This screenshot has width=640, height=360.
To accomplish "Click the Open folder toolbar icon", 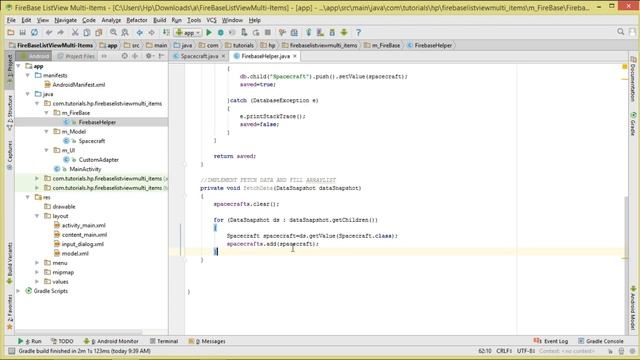I will pyautogui.click(x=11, y=32).
